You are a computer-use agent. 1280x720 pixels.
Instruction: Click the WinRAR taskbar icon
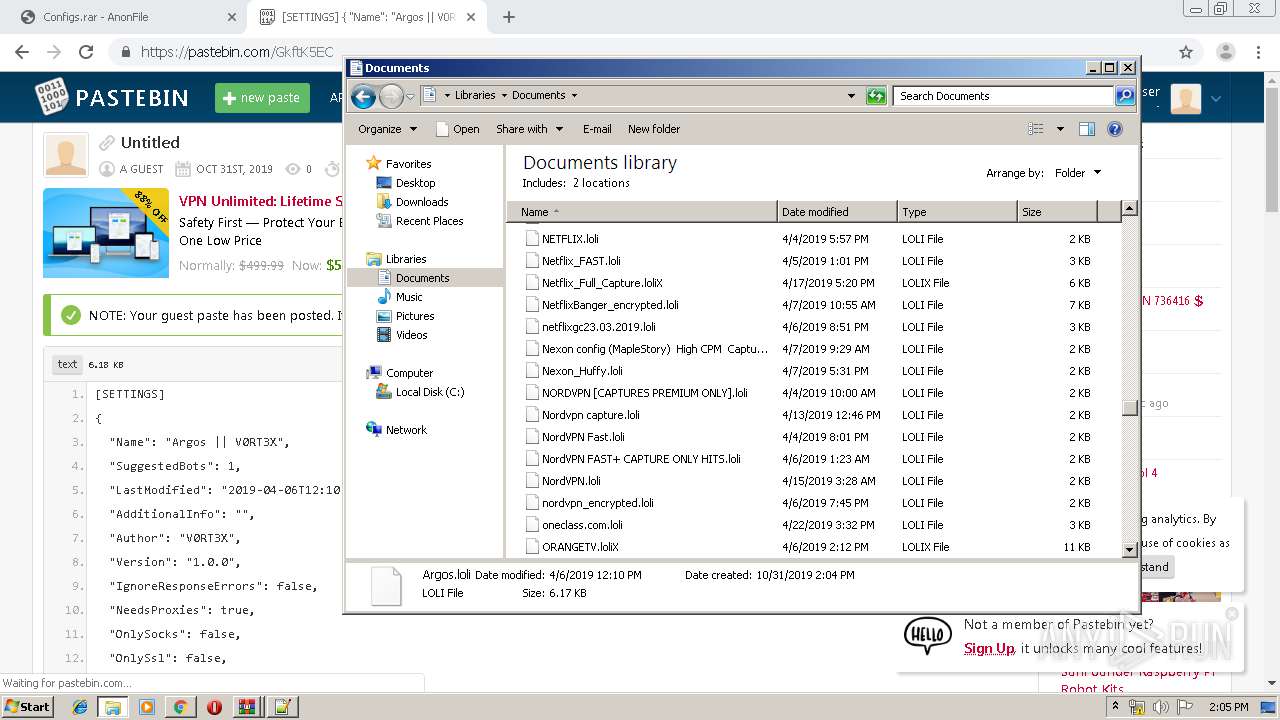[x=247, y=707]
